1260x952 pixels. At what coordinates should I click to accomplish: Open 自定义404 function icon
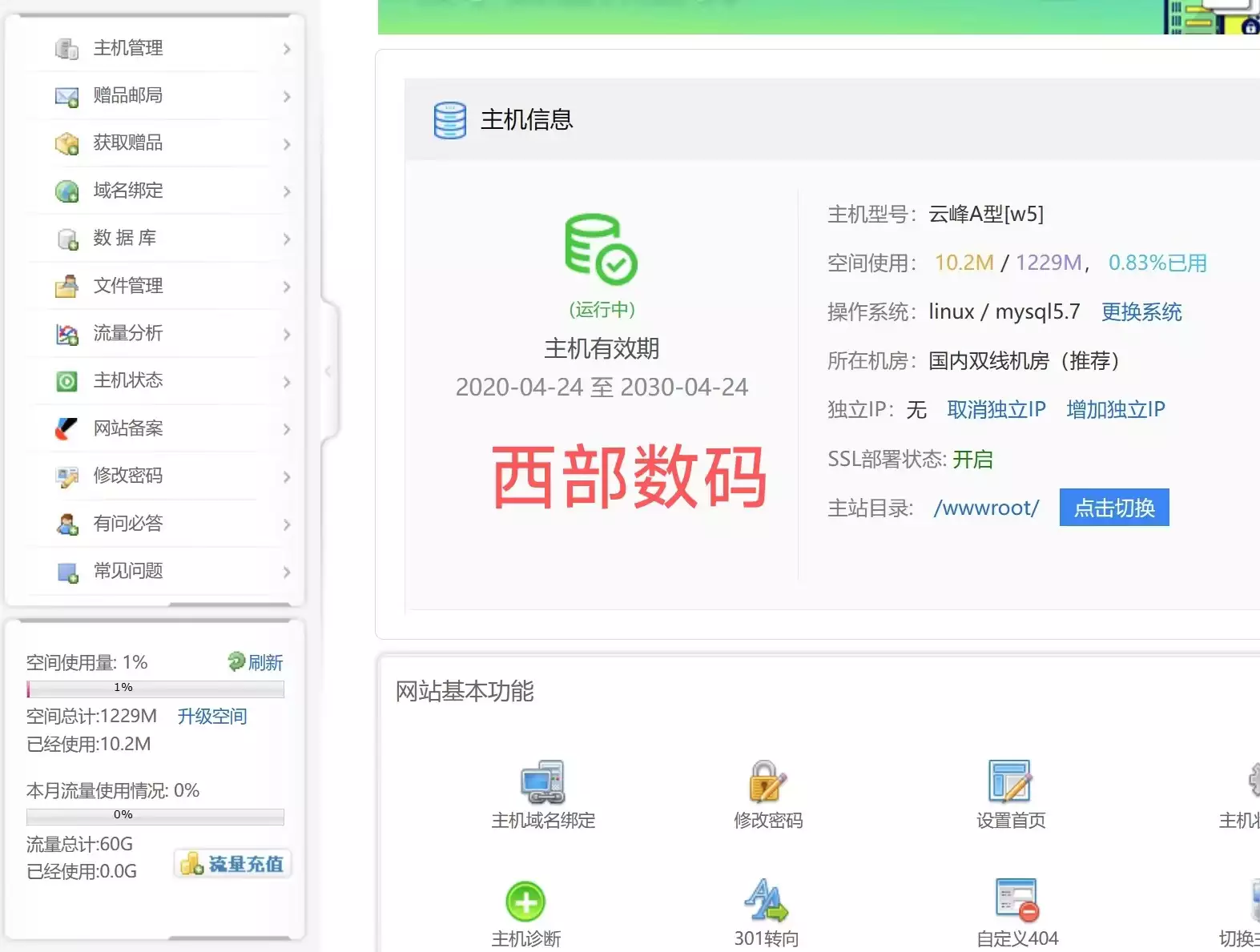(1017, 901)
